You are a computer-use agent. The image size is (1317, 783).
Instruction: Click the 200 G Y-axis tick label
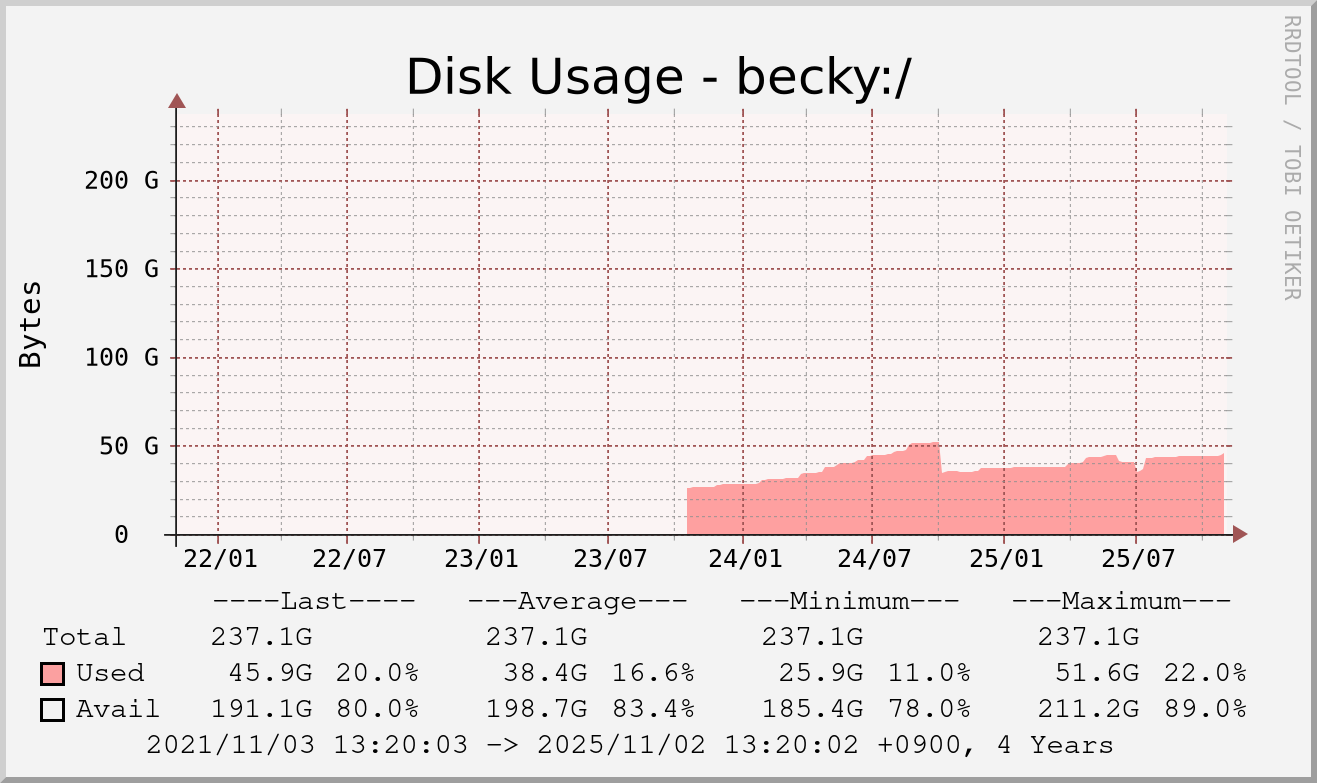(122, 181)
